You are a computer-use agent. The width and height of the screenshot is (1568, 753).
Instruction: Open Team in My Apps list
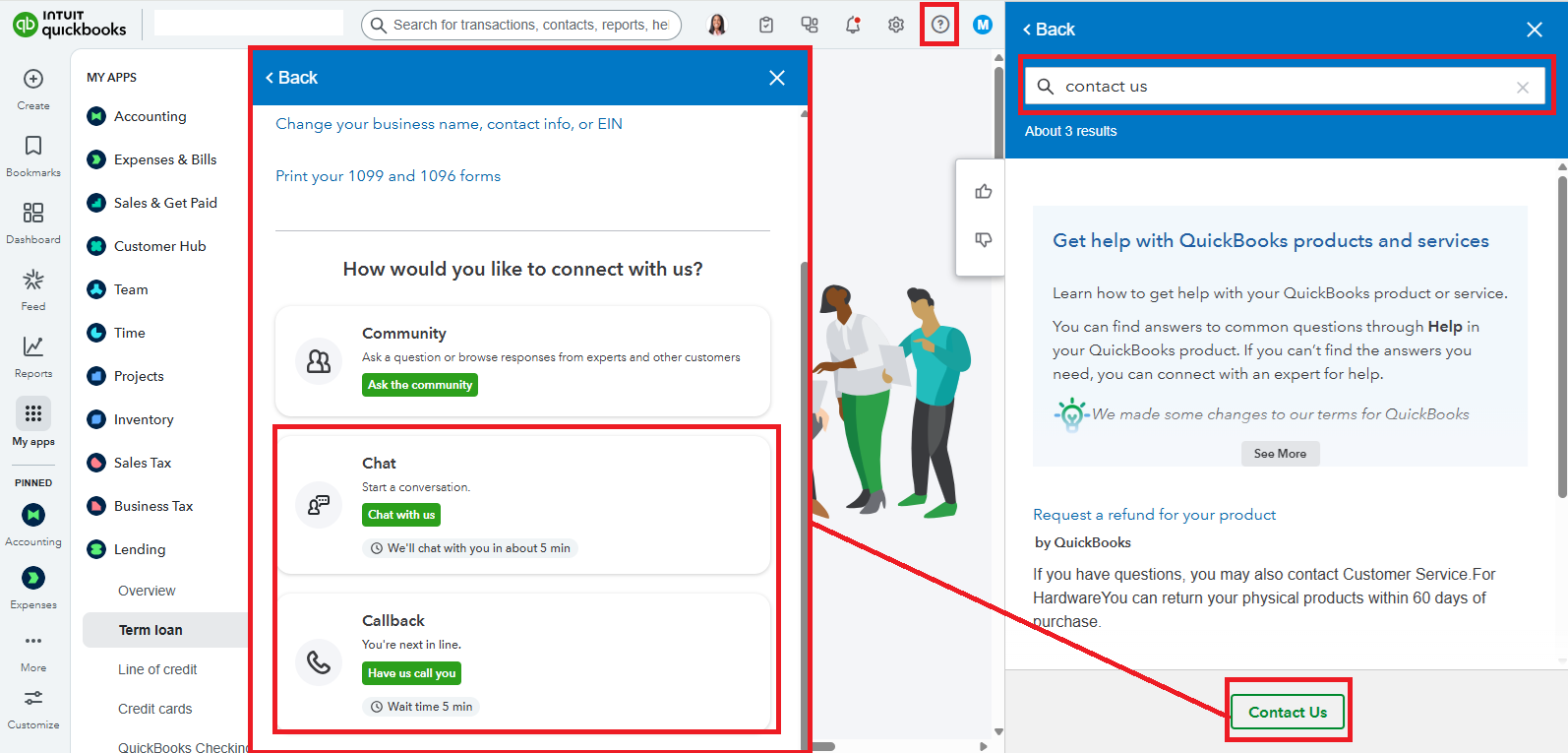point(118,289)
